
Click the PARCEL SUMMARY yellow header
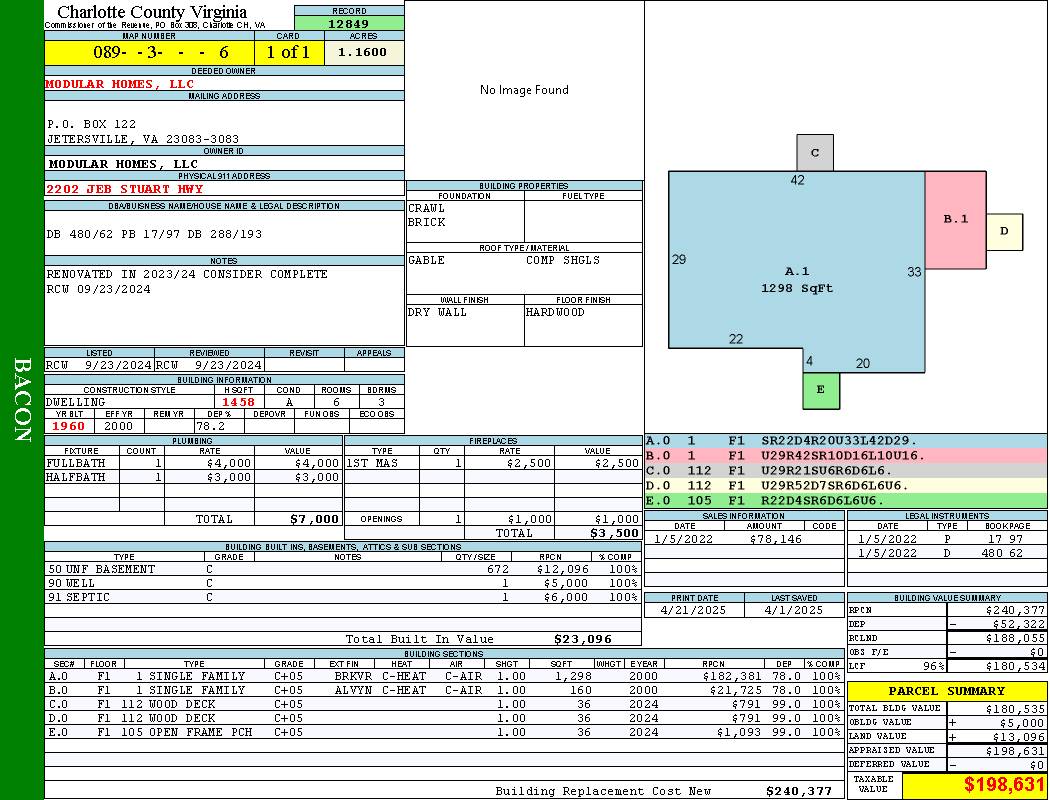(x=946, y=691)
